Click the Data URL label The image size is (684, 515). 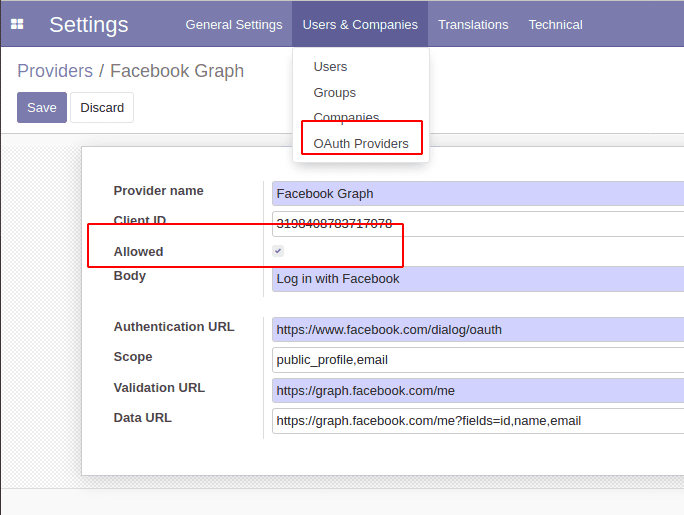[142, 418]
